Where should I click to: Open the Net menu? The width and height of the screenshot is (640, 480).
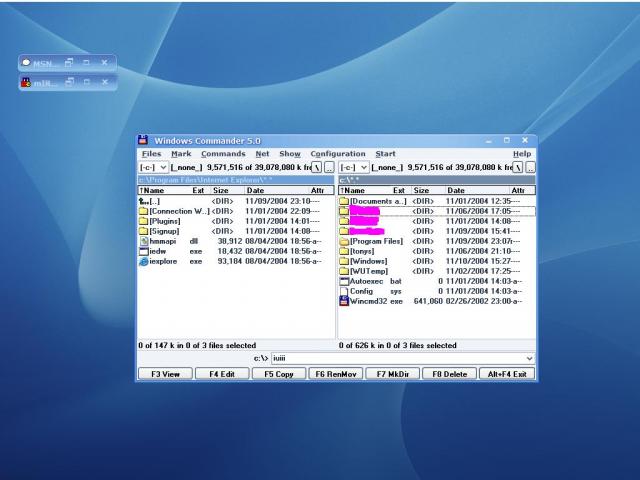[x=262, y=154]
